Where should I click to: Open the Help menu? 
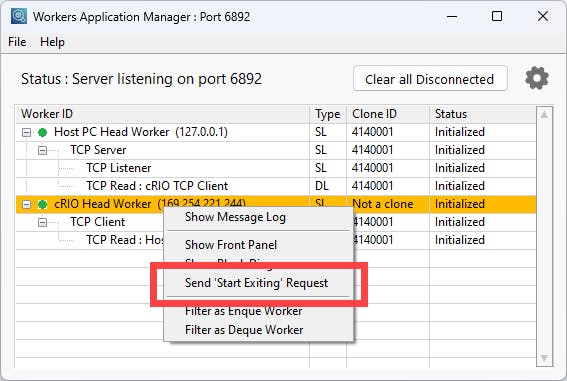point(52,42)
